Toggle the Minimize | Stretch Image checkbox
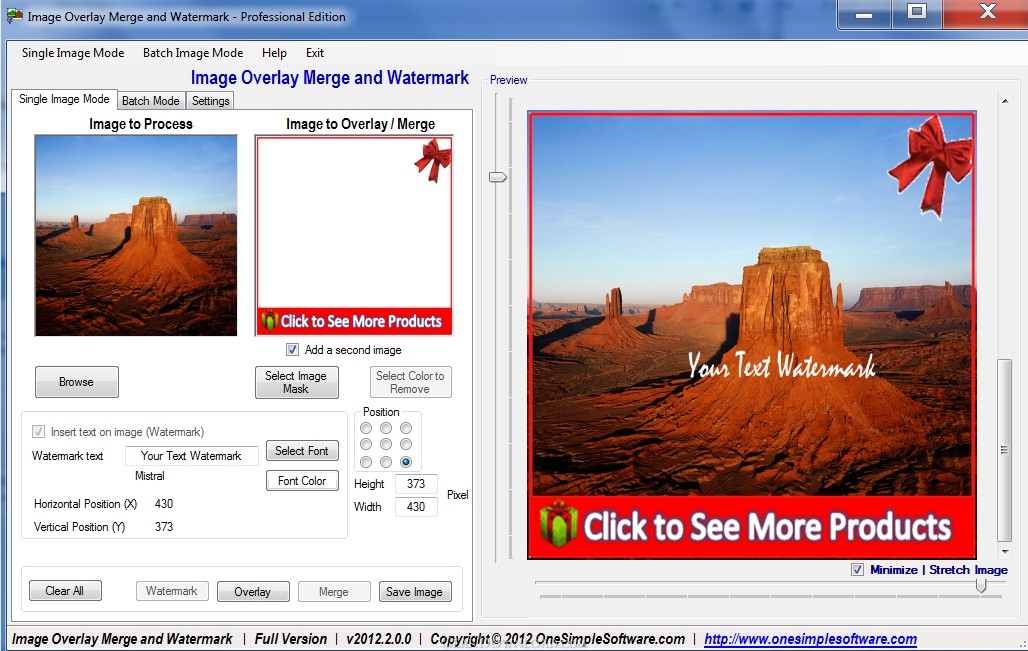The image size is (1028, 651). 857,569
